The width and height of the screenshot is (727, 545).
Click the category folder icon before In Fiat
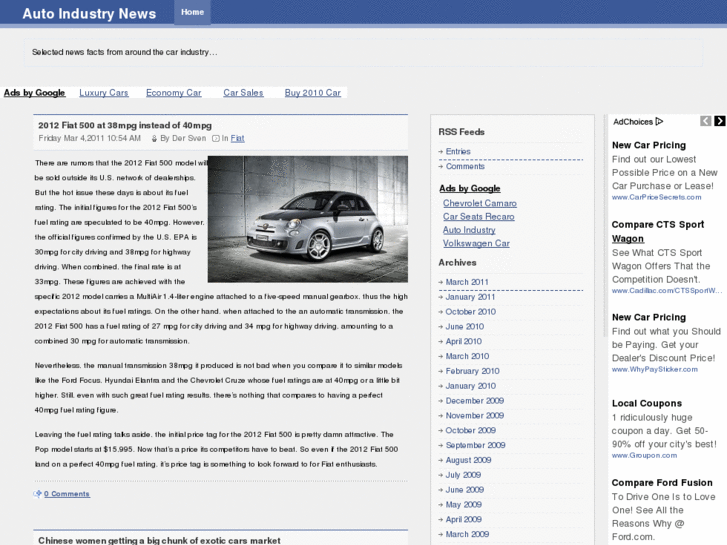pos(216,138)
